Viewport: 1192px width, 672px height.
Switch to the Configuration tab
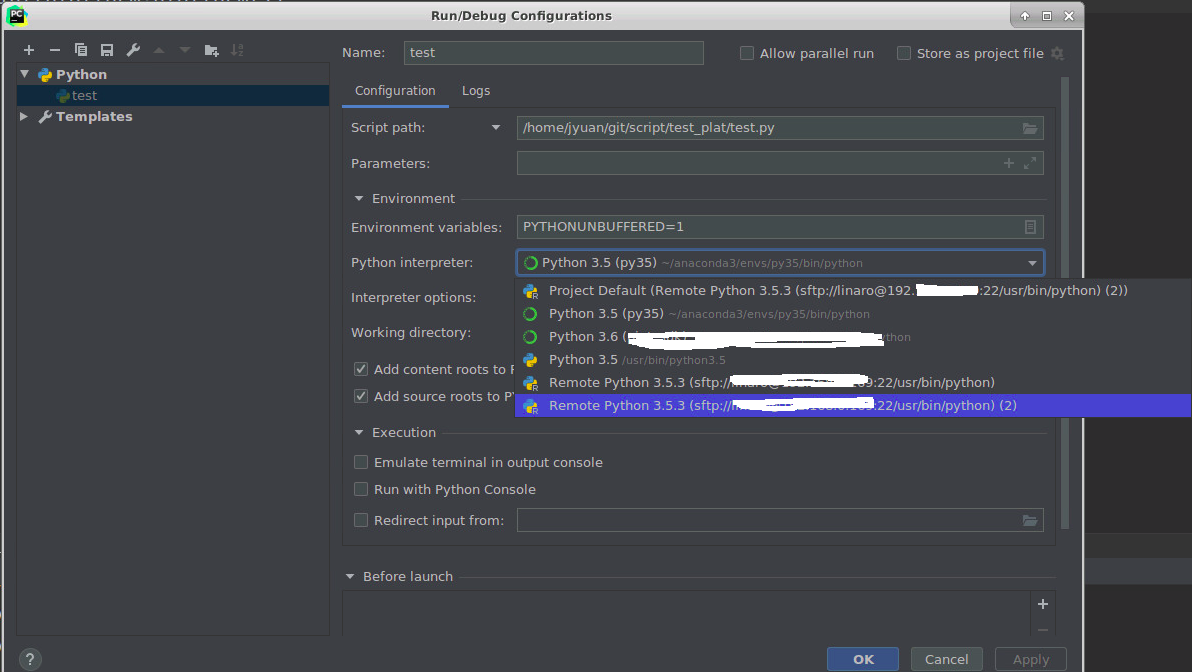coord(395,90)
